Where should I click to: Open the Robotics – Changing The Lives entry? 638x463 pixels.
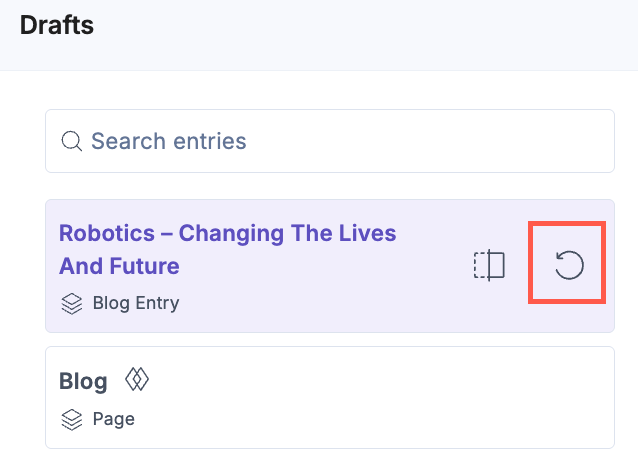pos(227,234)
